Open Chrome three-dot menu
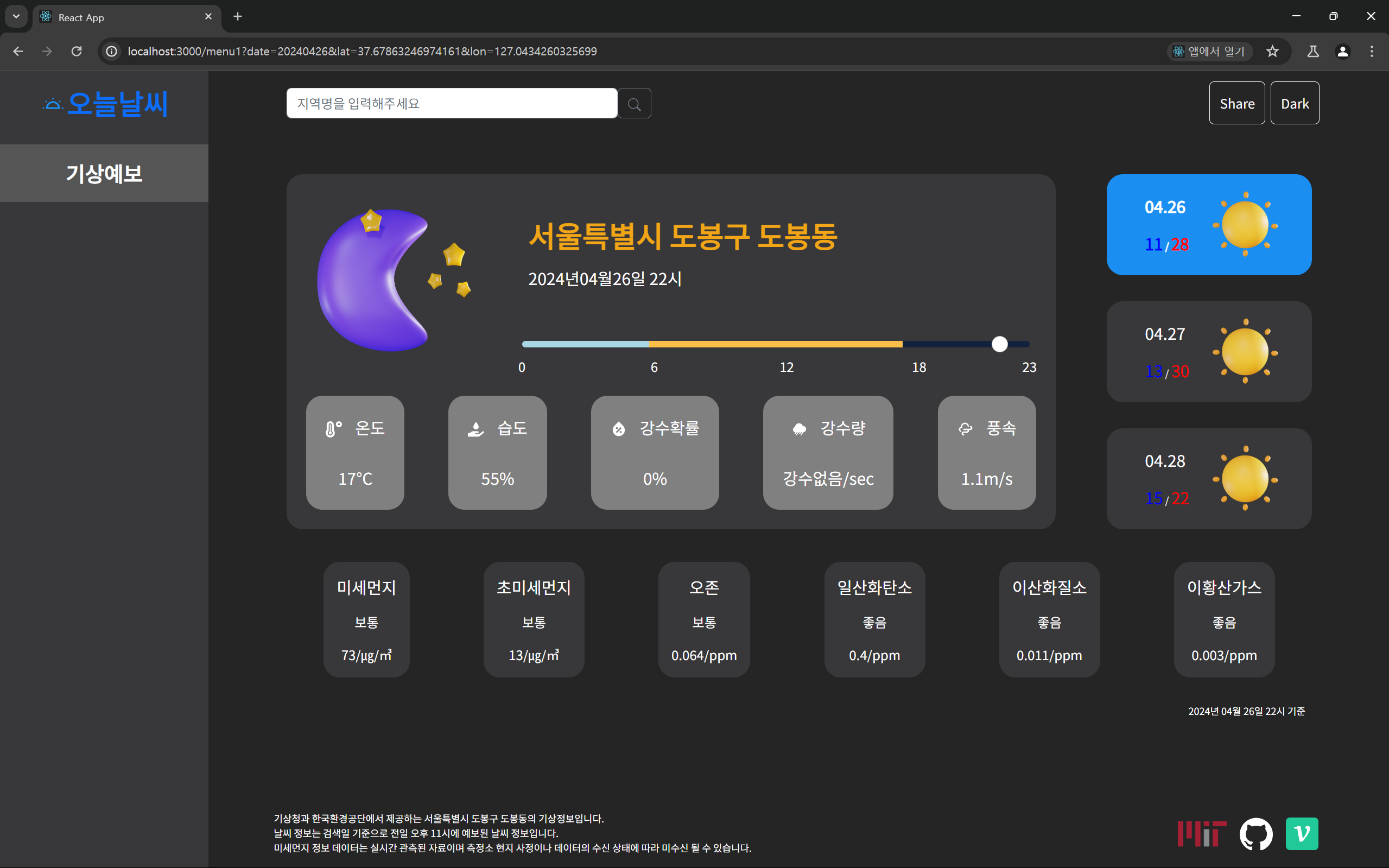 (x=1371, y=51)
